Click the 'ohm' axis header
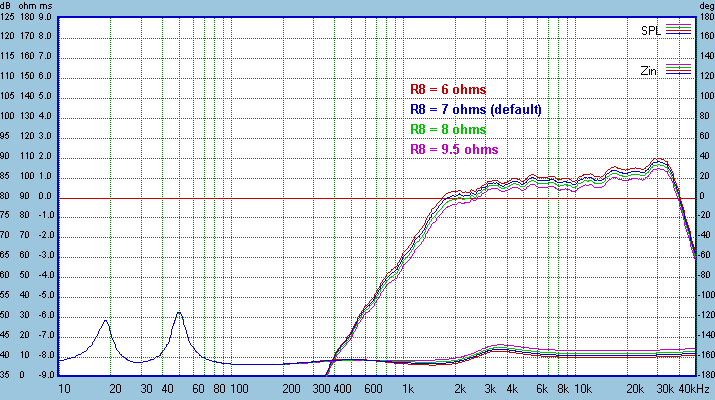The image size is (715, 400). [x=33, y=5]
